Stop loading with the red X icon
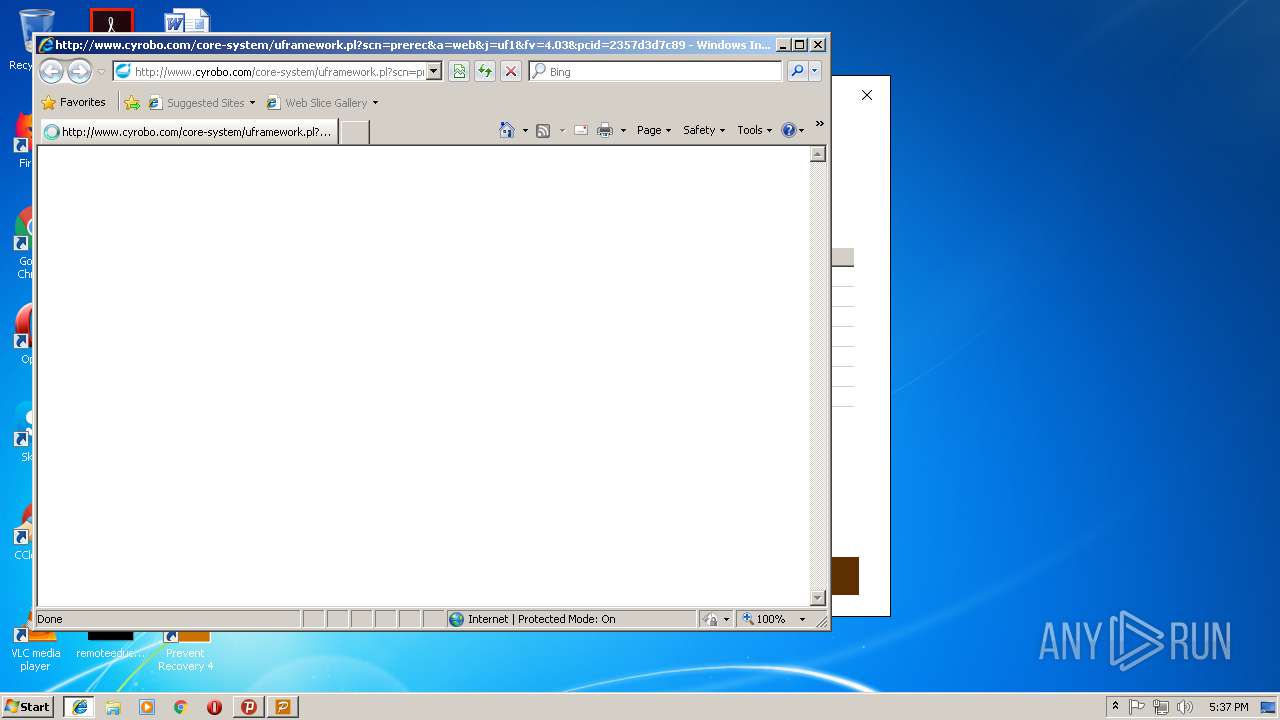The image size is (1280, 720). point(511,71)
